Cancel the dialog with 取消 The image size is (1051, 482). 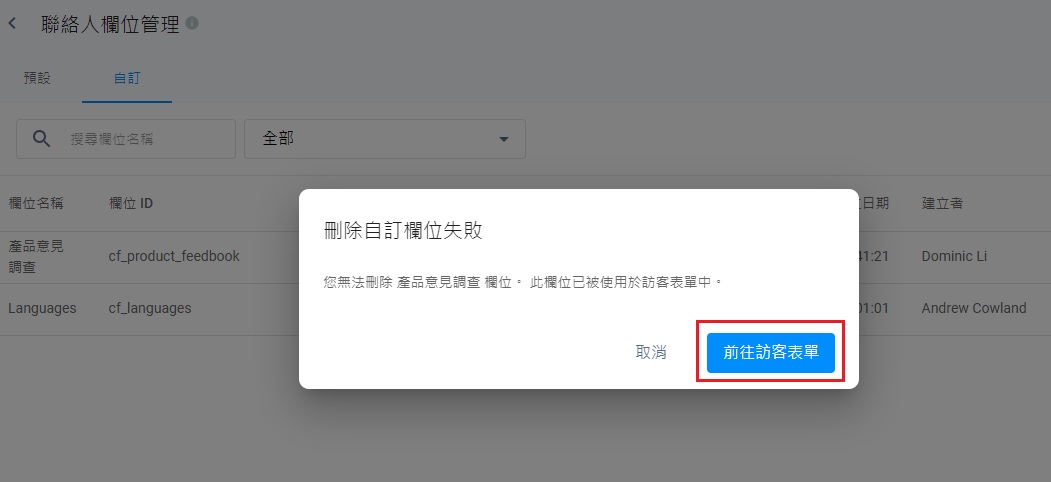(x=651, y=353)
